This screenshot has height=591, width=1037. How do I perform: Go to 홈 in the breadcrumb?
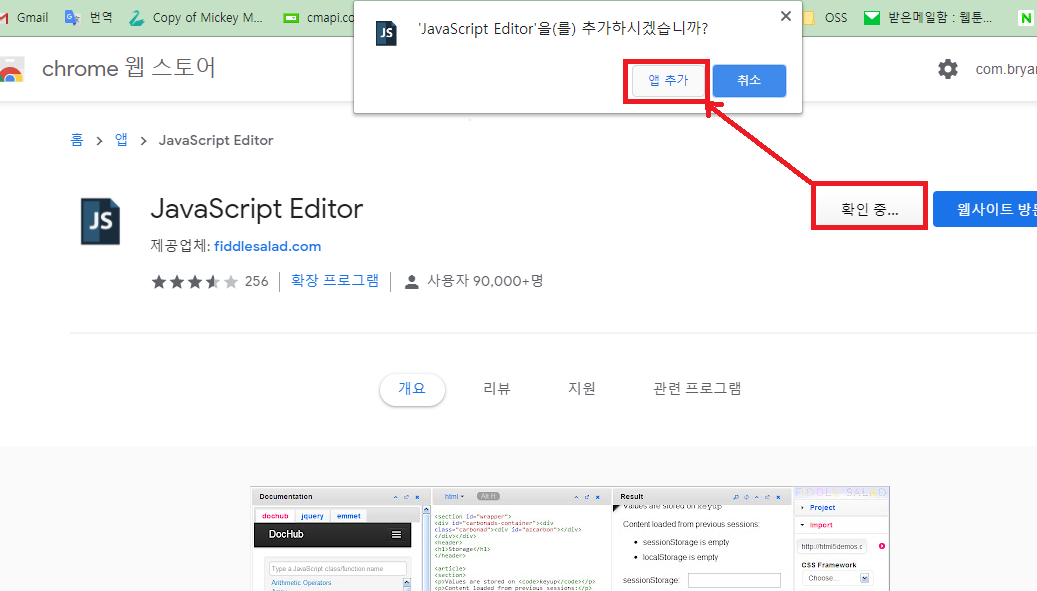[77, 140]
